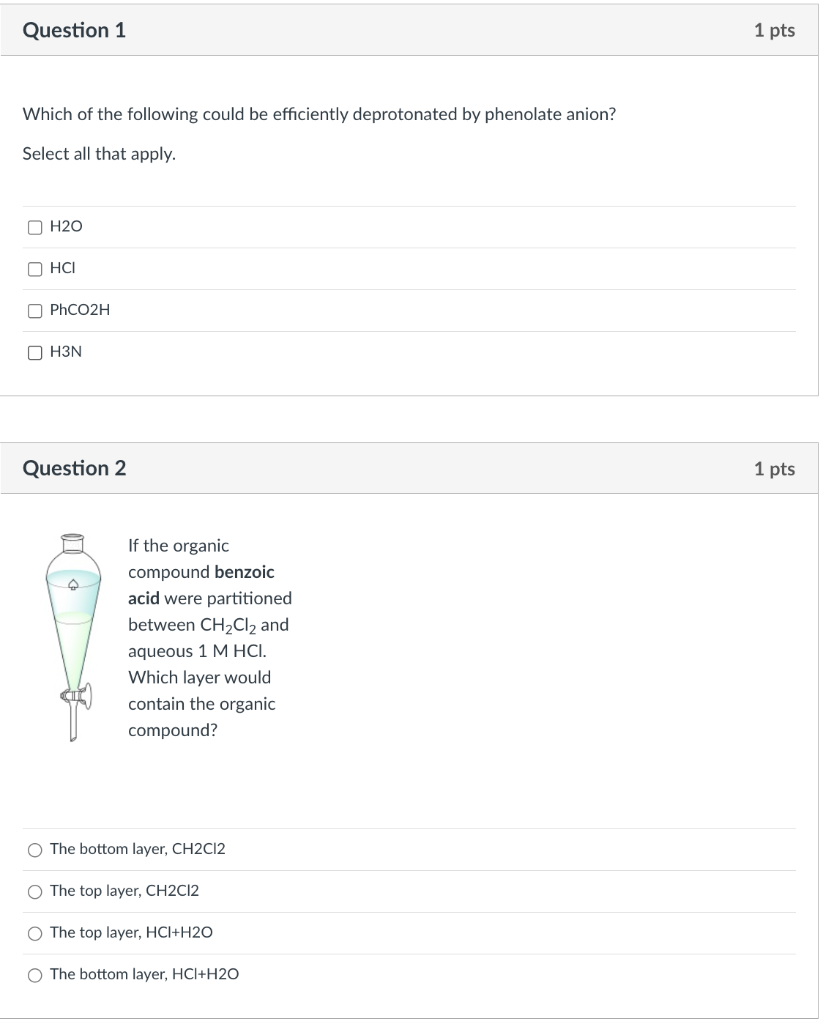The height and width of the screenshot is (1024, 823).
Task: Pick 'The bottom layer, HCl+H2O' answer
Action: click(x=35, y=974)
